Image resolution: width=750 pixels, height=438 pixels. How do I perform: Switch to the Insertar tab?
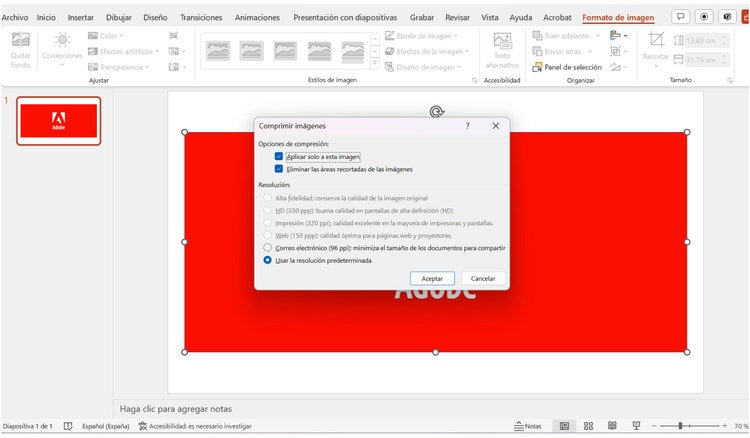pos(80,18)
